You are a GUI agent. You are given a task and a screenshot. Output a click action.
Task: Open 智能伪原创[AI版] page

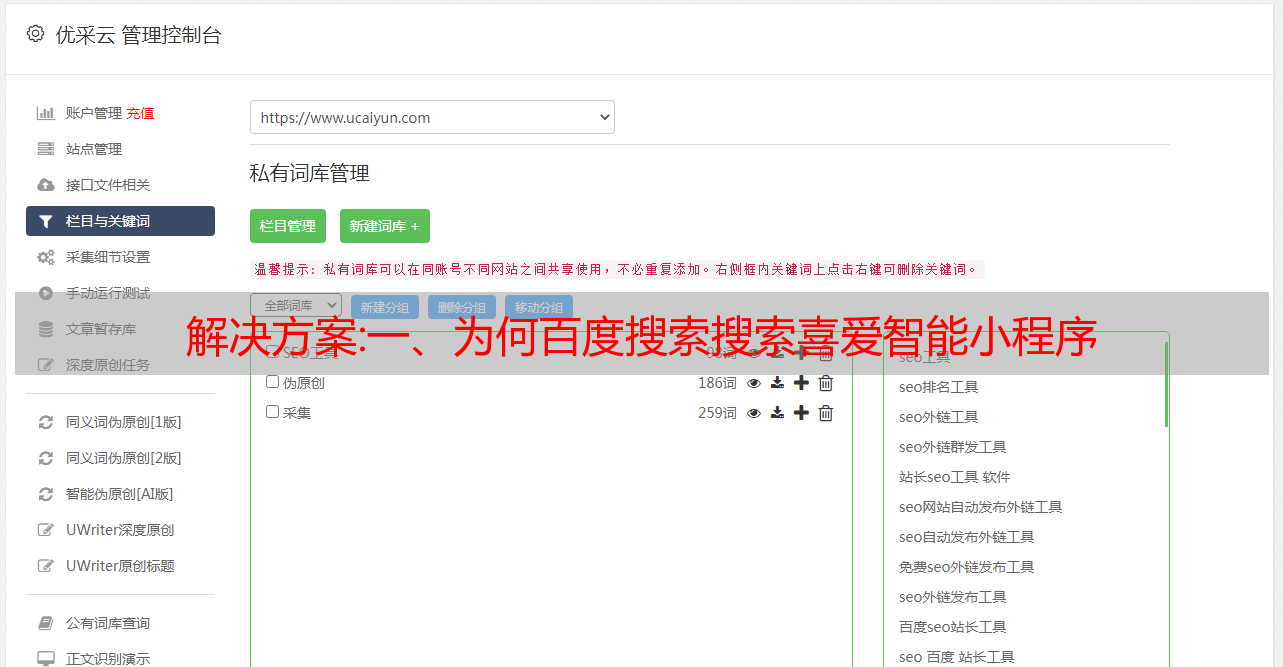pos(120,494)
